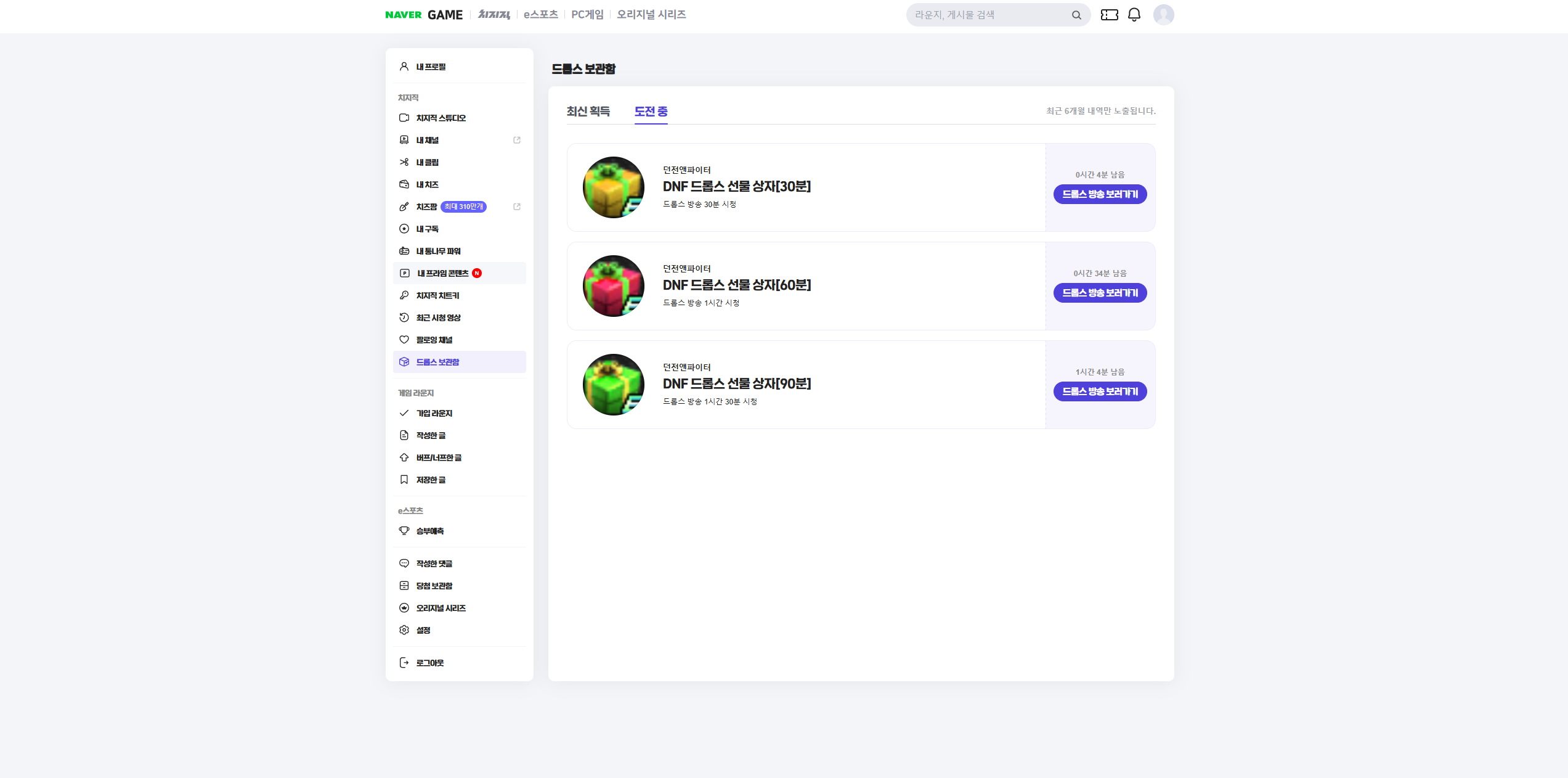This screenshot has height=778, width=1568.
Task: Open external link icon beside 내 채널
Action: [517, 140]
